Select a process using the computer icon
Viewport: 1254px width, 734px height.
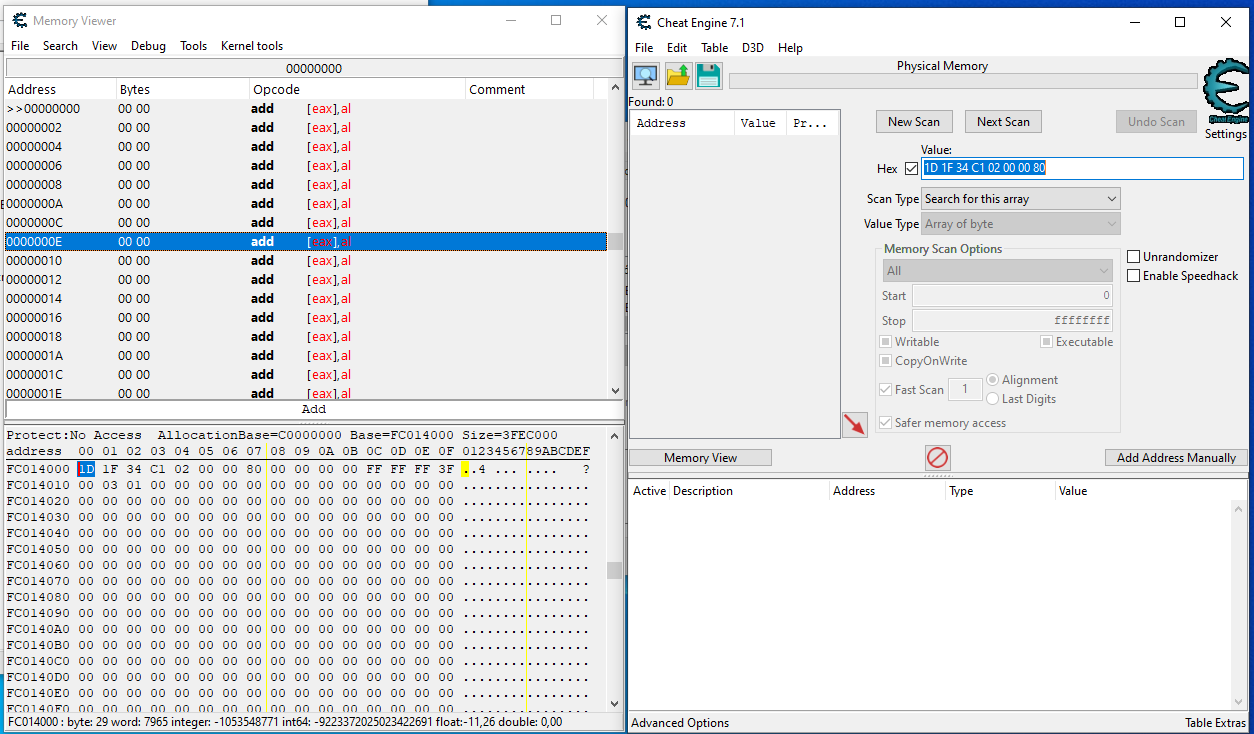pyautogui.click(x=645, y=75)
